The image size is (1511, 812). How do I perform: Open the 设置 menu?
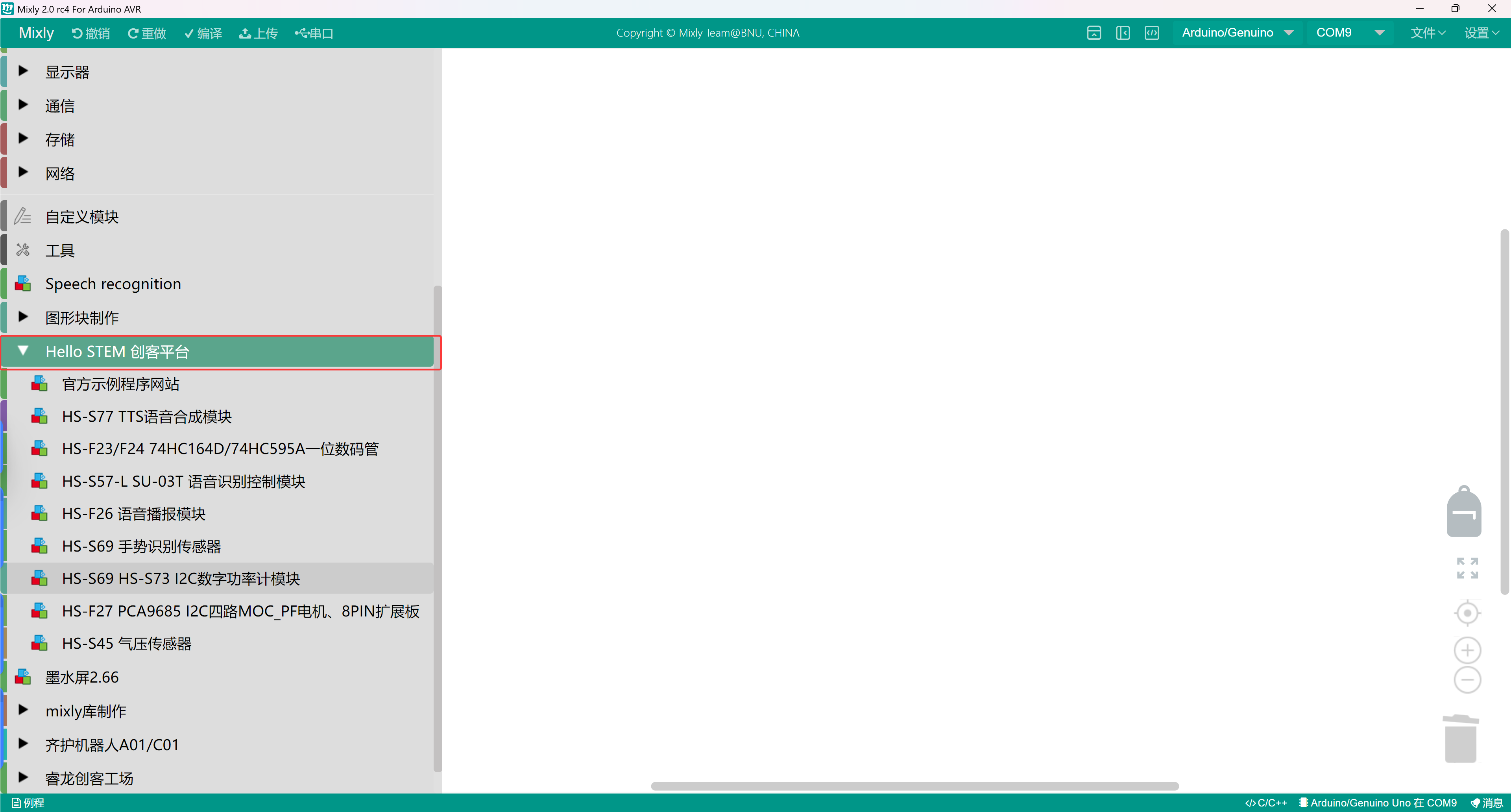coord(1481,33)
